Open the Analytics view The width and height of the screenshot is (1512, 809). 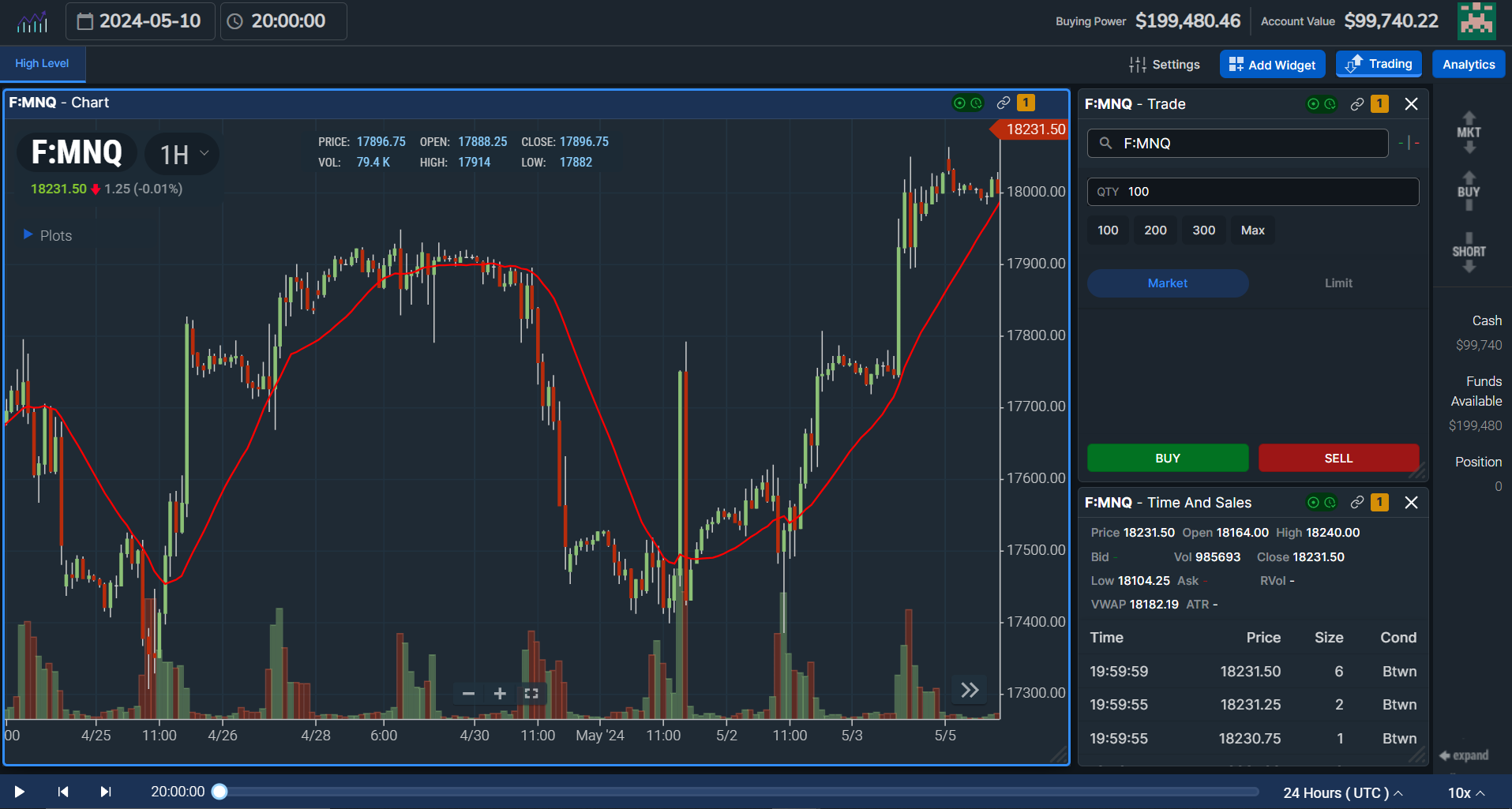tap(1468, 64)
